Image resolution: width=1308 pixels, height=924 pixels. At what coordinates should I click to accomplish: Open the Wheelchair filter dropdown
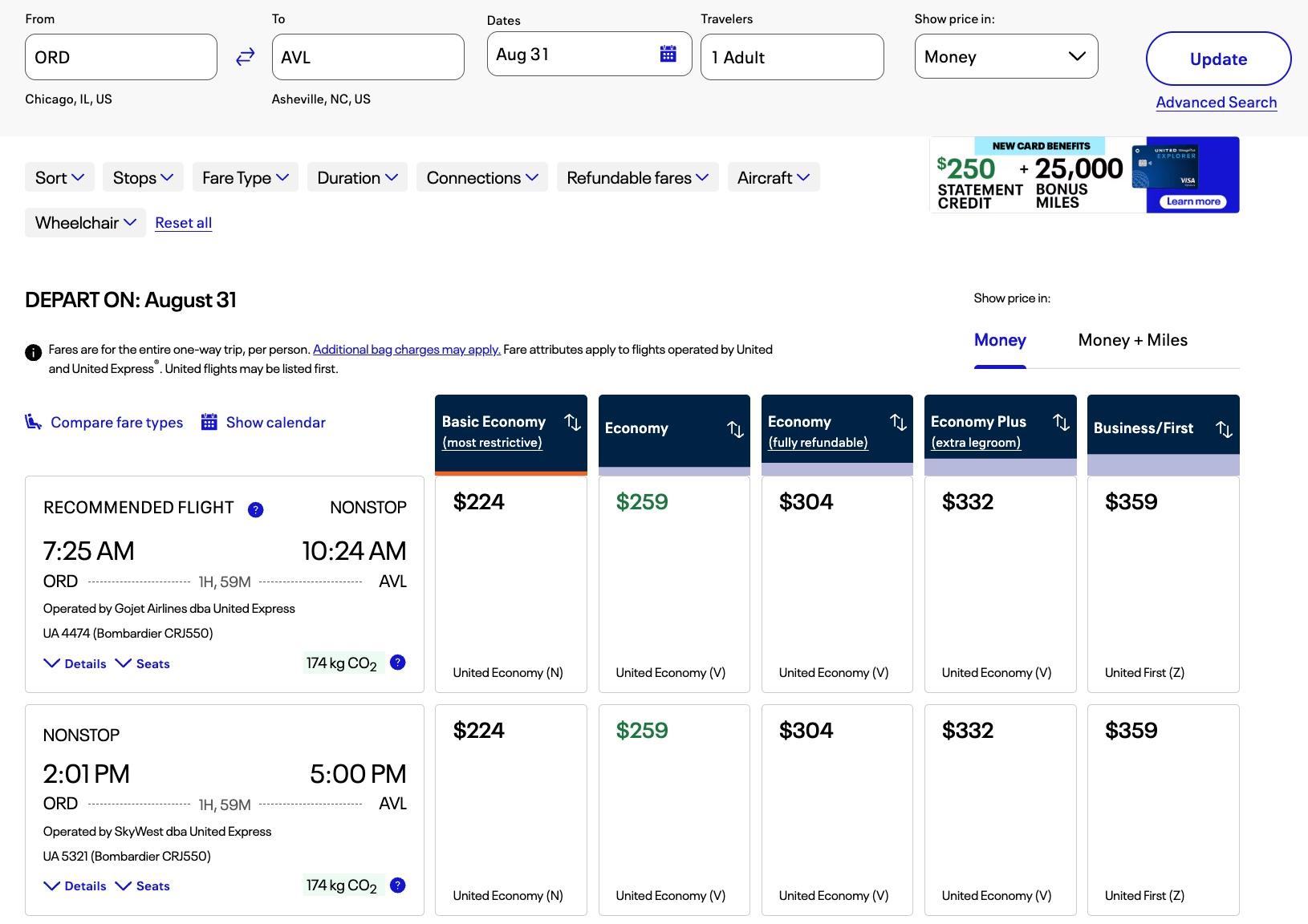(x=85, y=223)
